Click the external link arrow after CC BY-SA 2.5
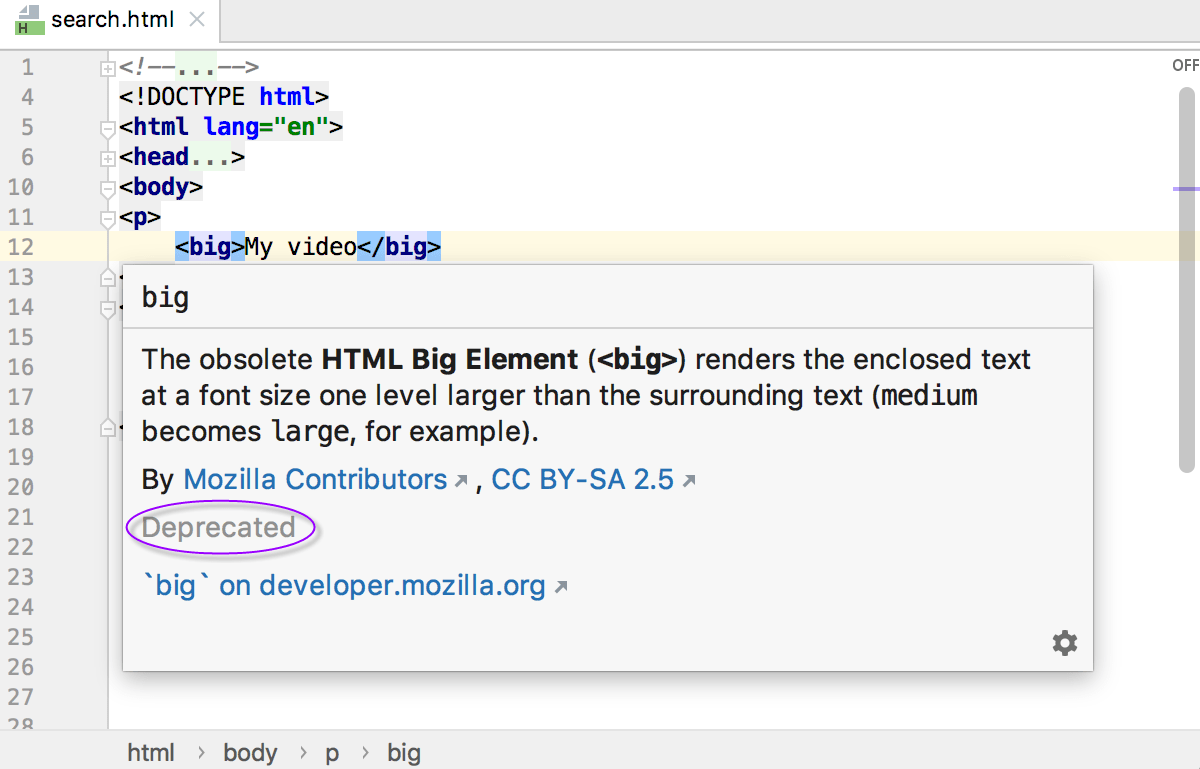Screen dimensions: 1200x769 point(688,480)
